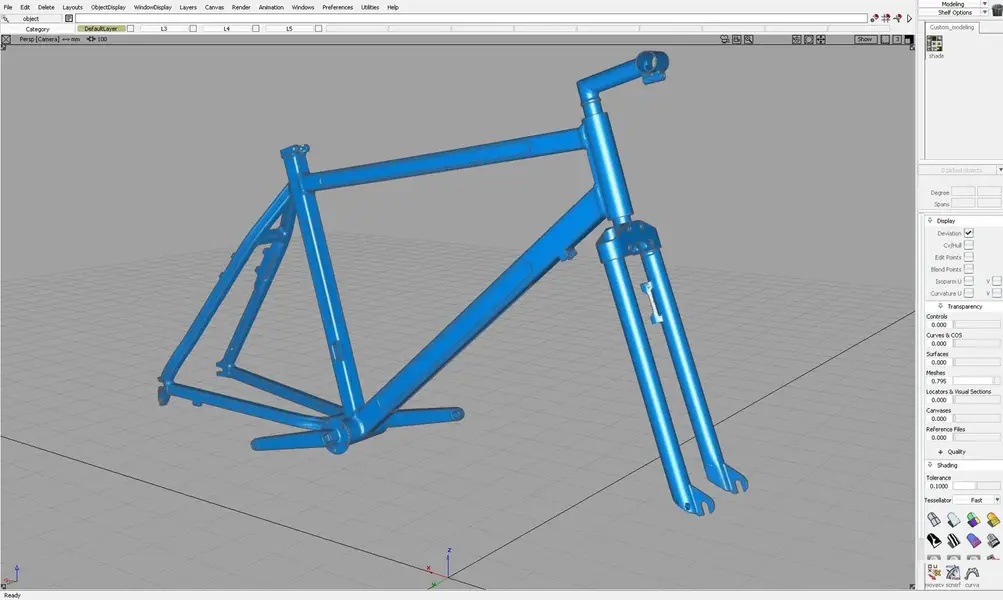Switch to the Custom_modeling shelf tab
Image resolution: width=1003 pixels, height=600 pixels.
click(951, 27)
